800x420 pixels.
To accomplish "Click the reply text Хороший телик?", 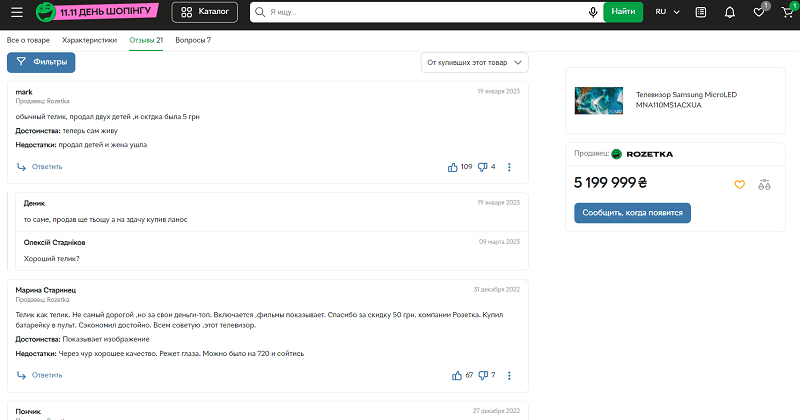I will pos(52,259).
